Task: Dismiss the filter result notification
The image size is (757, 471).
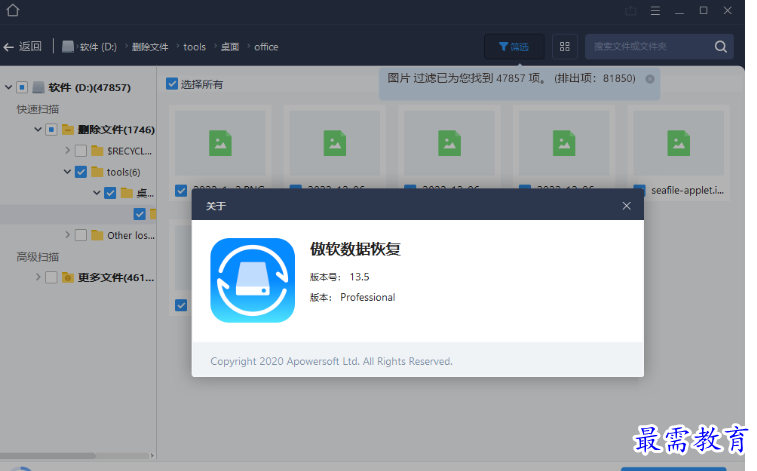Action: coord(650,79)
